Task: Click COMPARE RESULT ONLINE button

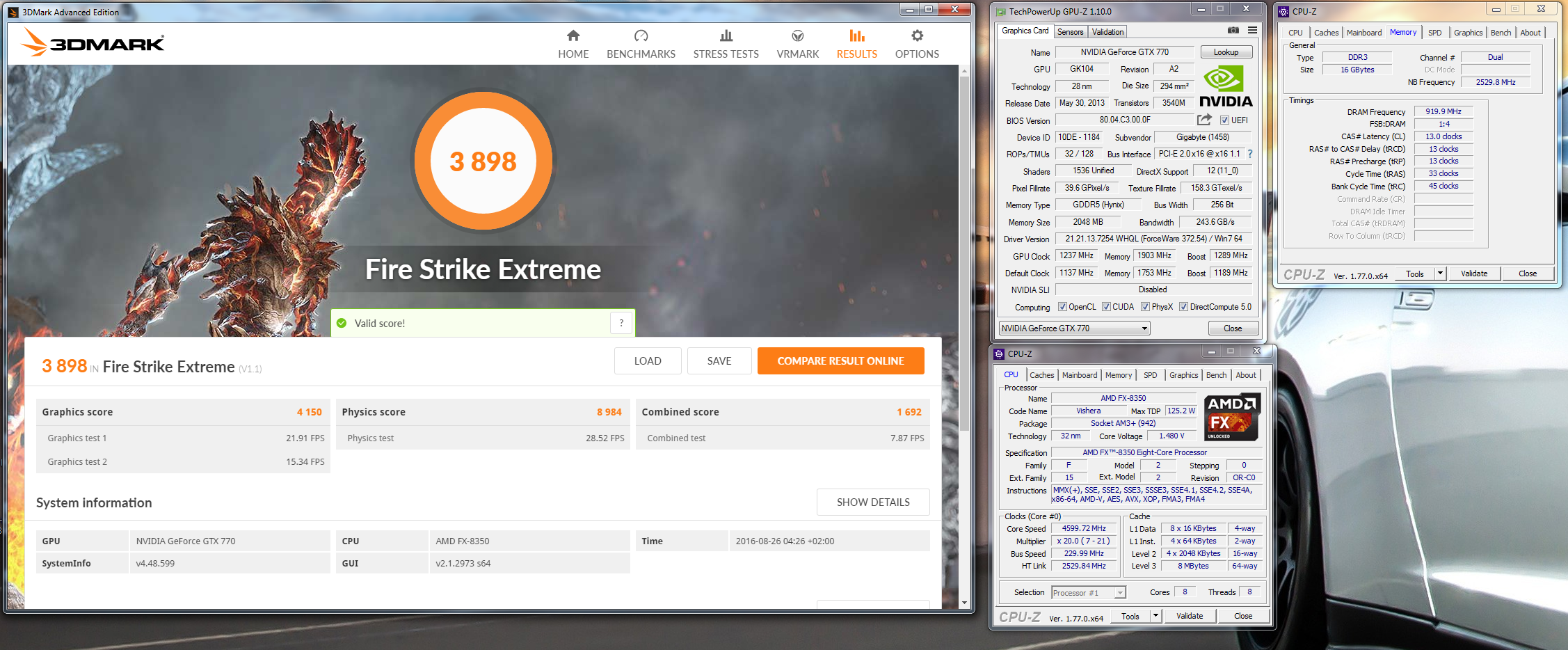Action: click(841, 360)
